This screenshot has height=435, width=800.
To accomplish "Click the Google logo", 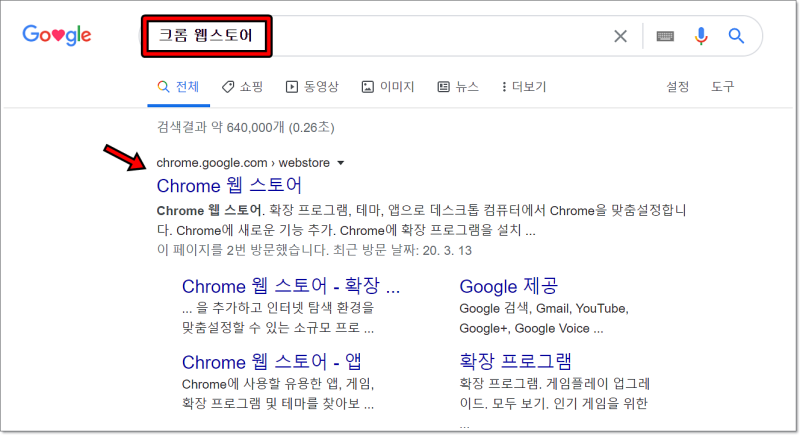I will [57, 35].
